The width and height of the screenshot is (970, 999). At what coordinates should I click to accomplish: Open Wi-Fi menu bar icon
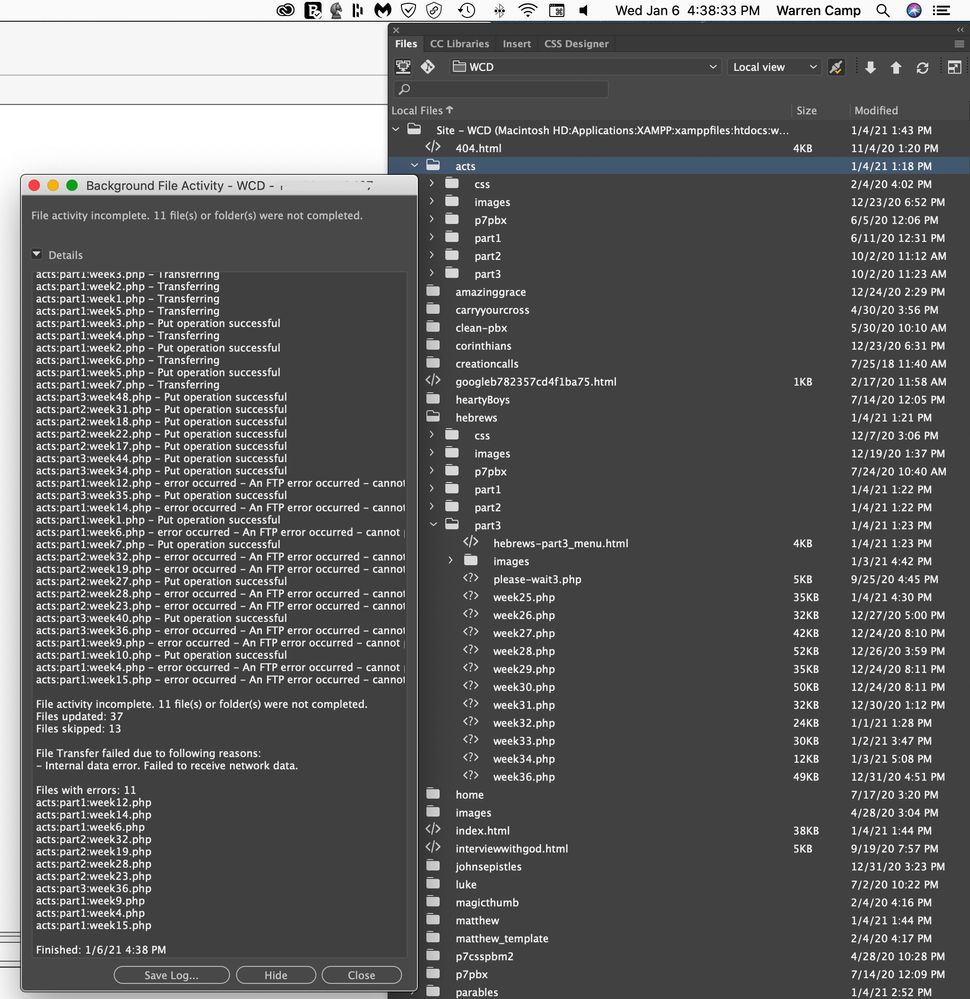528,10
